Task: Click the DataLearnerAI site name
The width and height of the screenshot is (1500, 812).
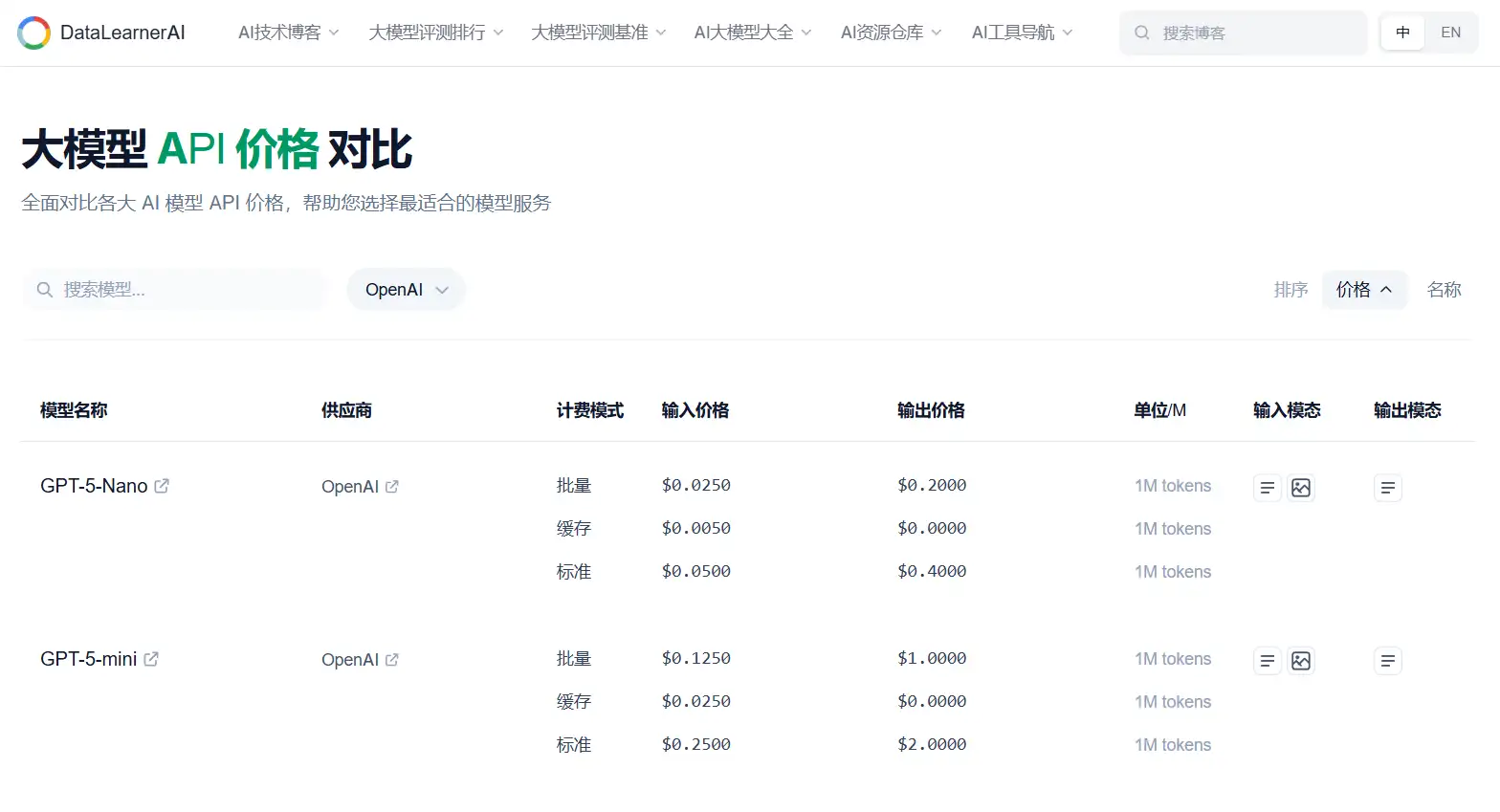Action: [122, 33]
